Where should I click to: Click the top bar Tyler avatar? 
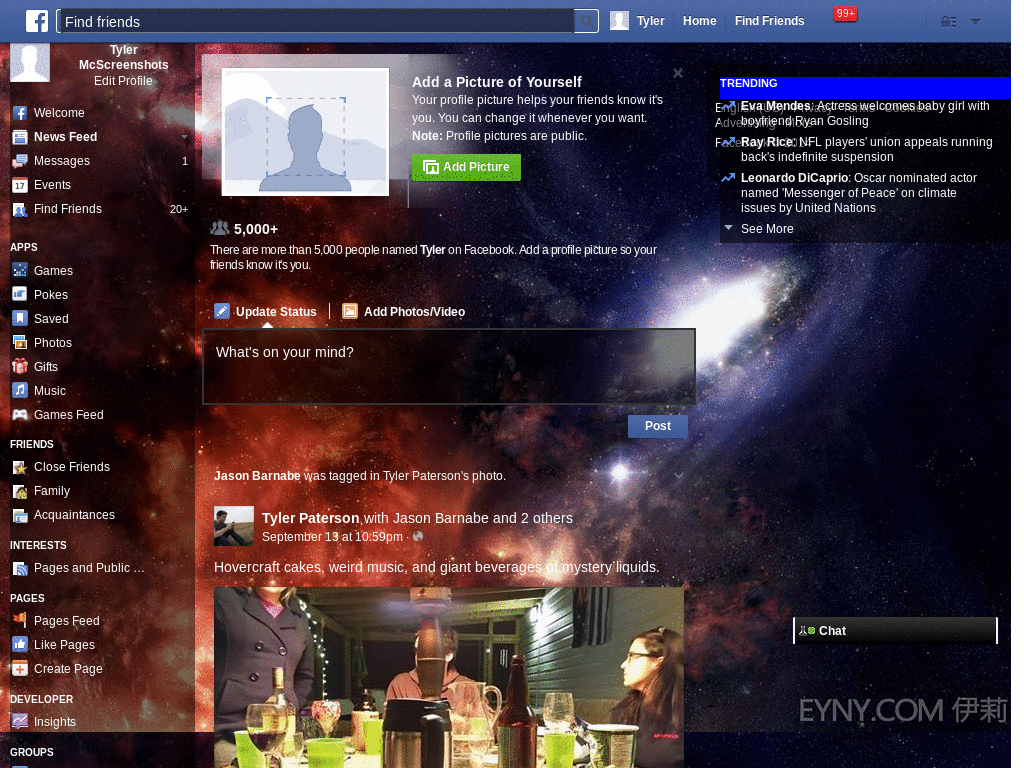[x=619, y=21]
